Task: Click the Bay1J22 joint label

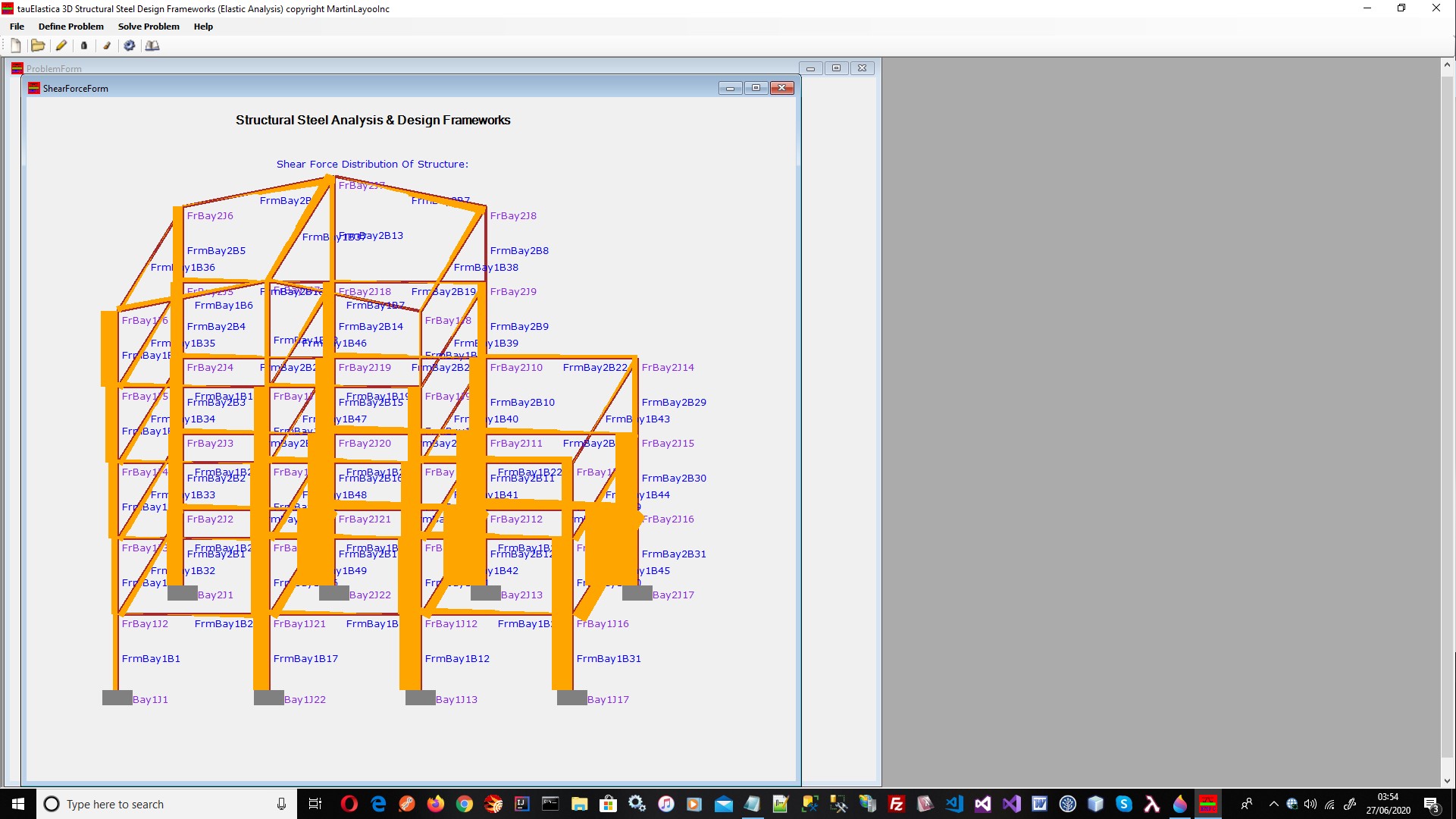Action: coord(305,699)
